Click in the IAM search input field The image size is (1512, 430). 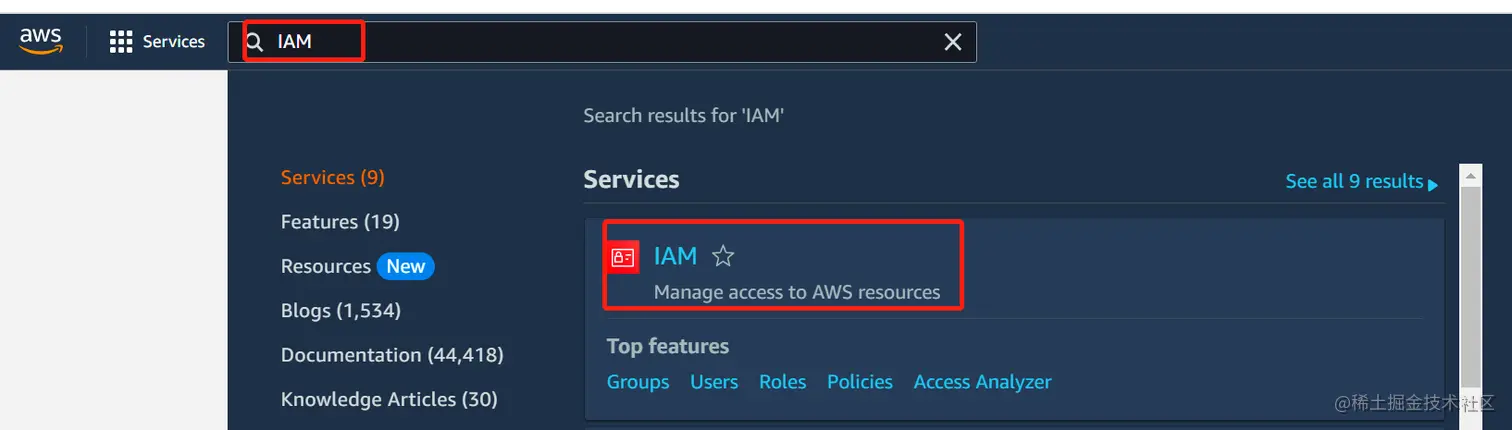pos(600,42)
